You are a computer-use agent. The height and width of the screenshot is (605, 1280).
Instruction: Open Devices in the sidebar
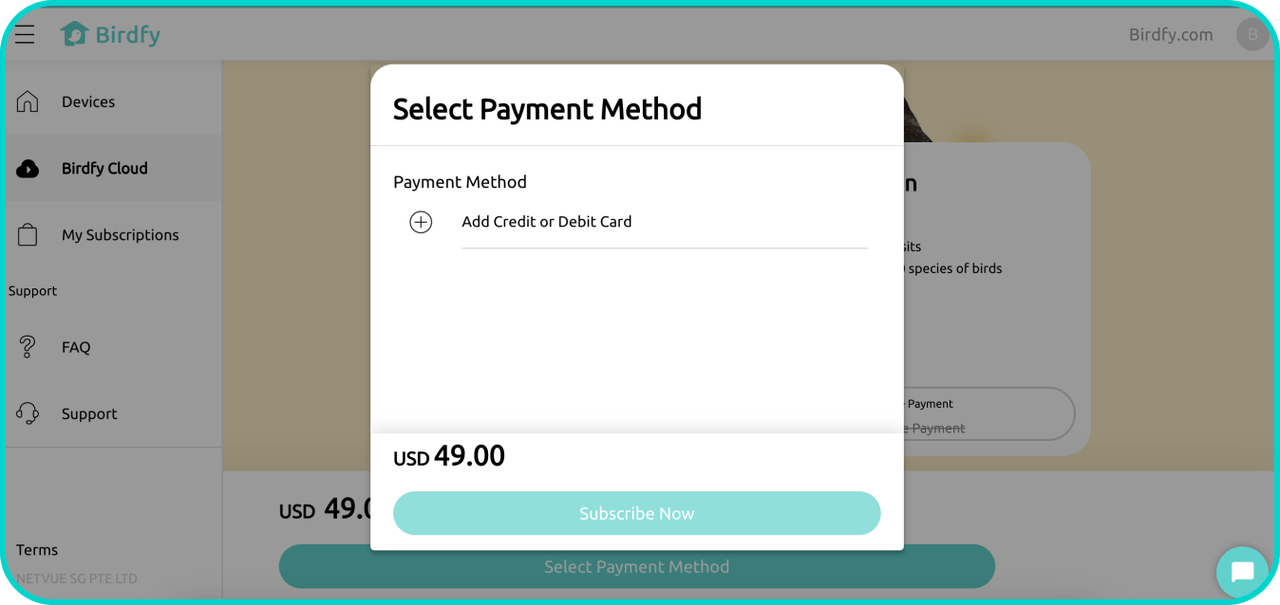coord(88,102)
